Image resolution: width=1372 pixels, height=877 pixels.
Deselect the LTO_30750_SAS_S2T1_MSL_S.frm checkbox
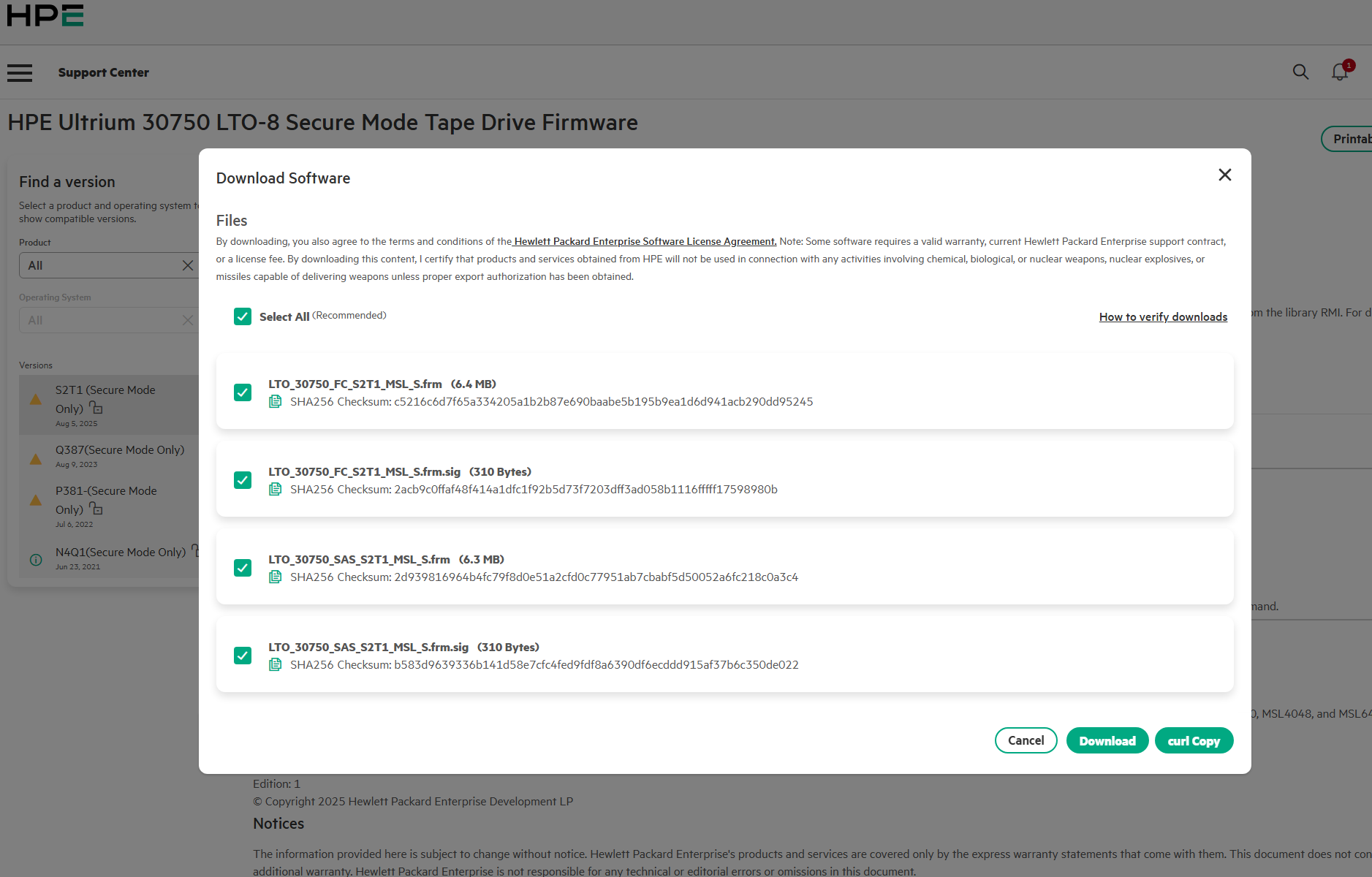coord(243,568)
